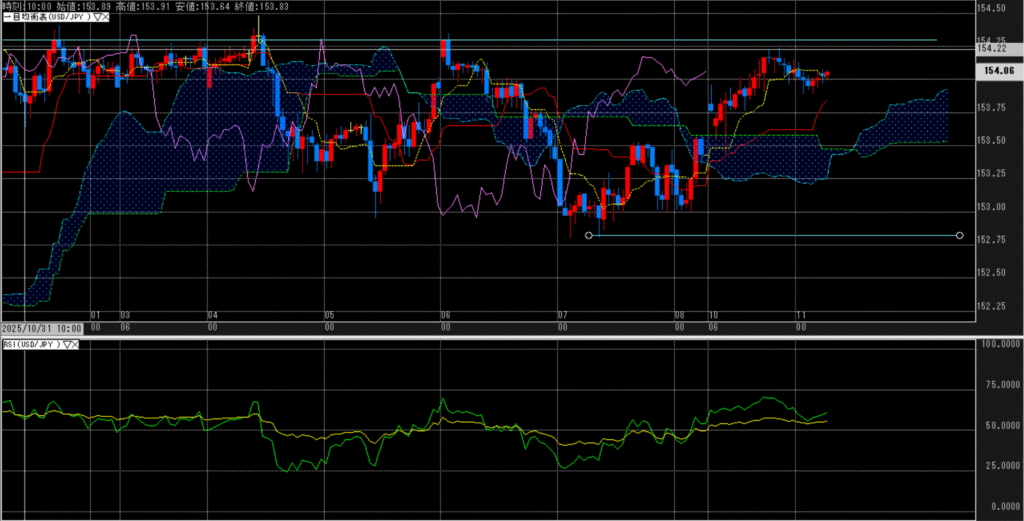Grab the left circle handle of the lower trendline
Image resolution: width=1024 pixels, height=521 pixels.
click(x=588, y=236)
